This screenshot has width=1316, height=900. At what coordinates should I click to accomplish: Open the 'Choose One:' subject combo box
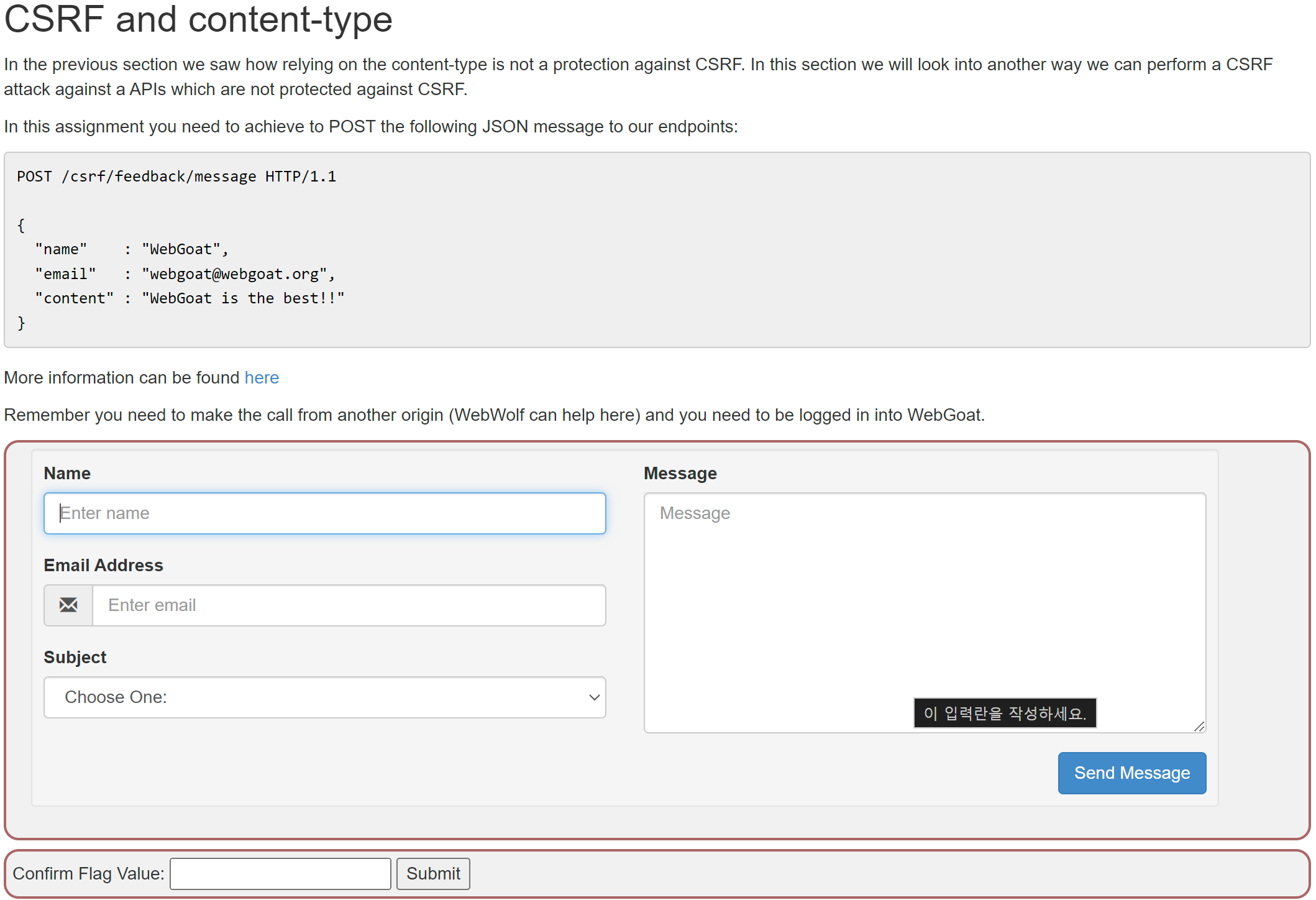tap(323, 697)
